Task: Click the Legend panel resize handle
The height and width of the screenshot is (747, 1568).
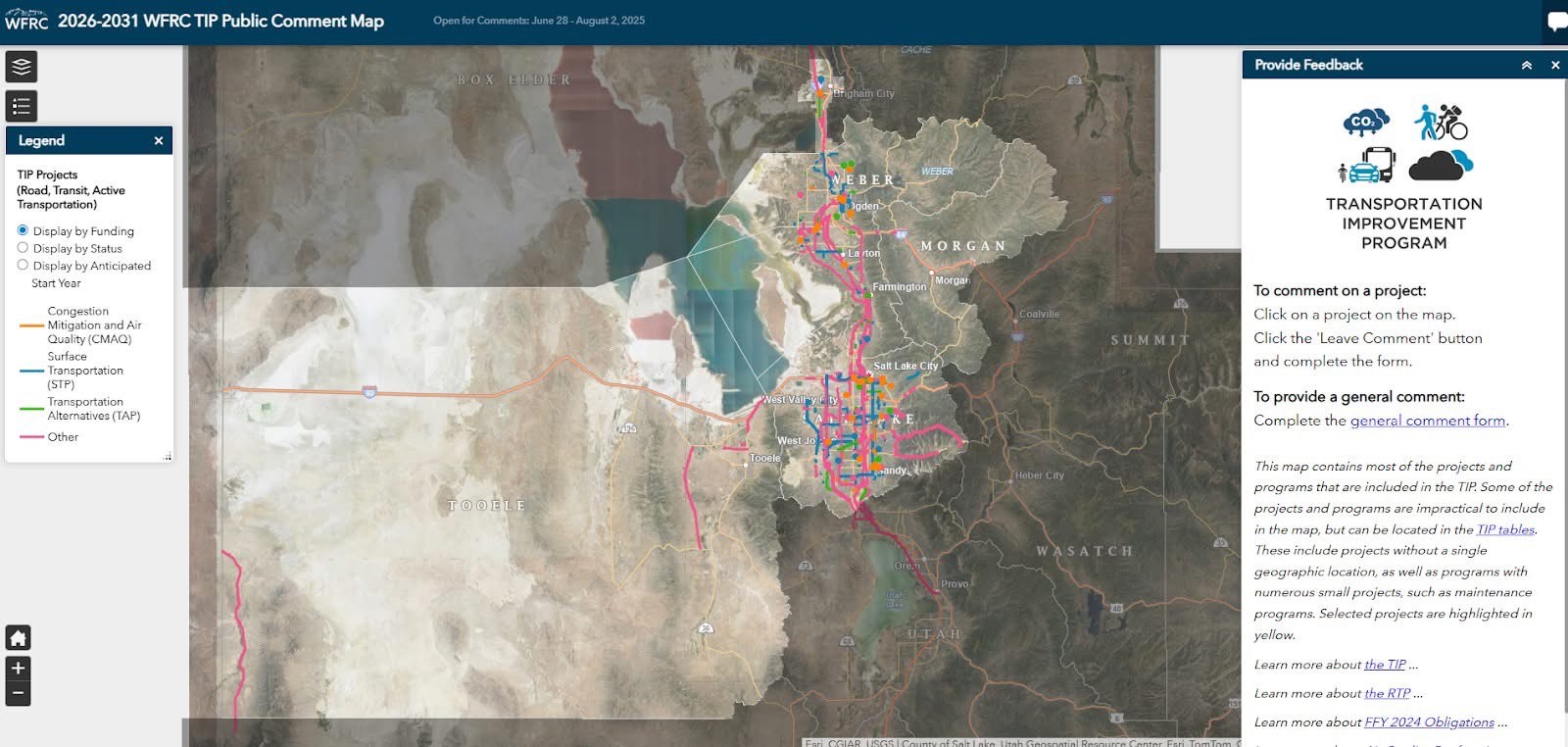Action: point(168,457)
